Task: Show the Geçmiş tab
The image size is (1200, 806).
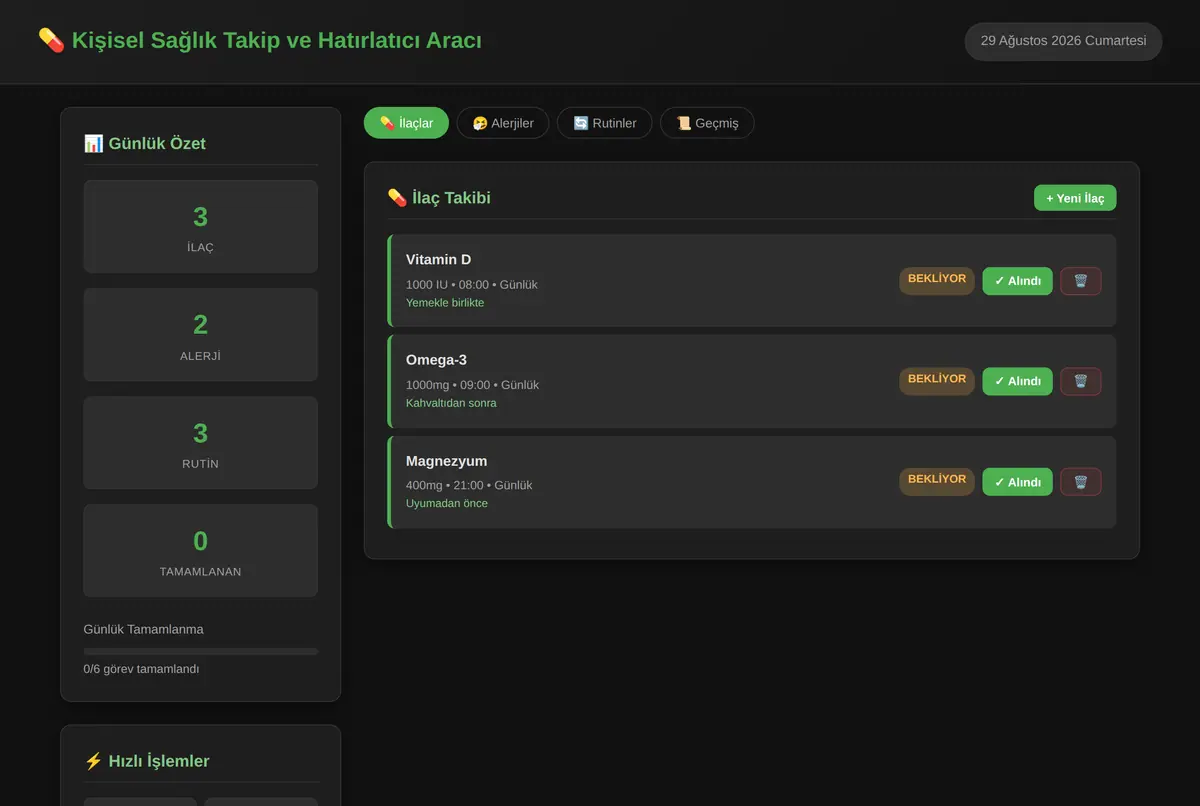Action: 707,123
